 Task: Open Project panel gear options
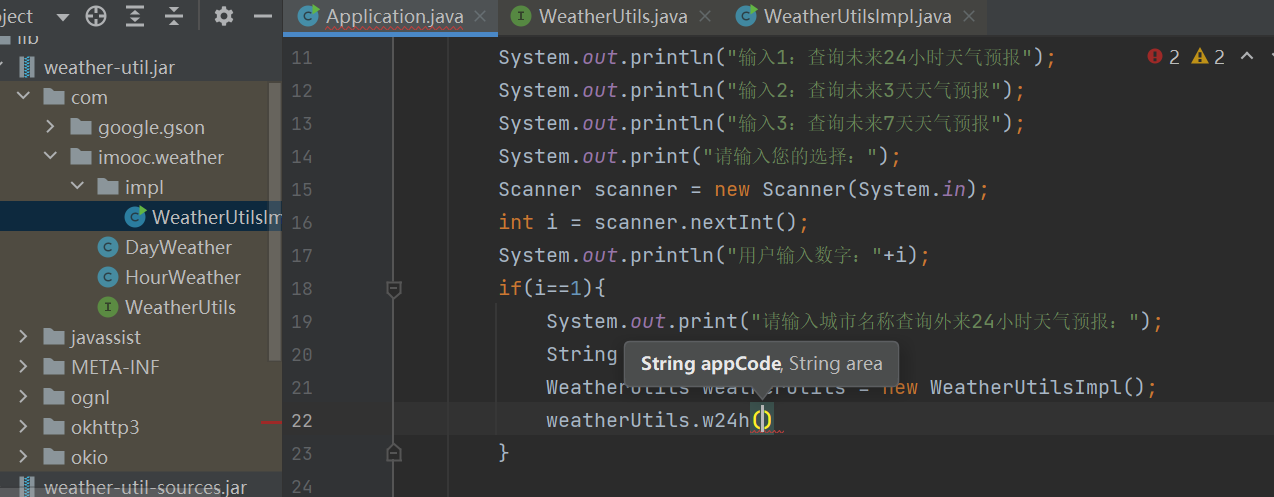pyautogui.click(x=224, y=16)
